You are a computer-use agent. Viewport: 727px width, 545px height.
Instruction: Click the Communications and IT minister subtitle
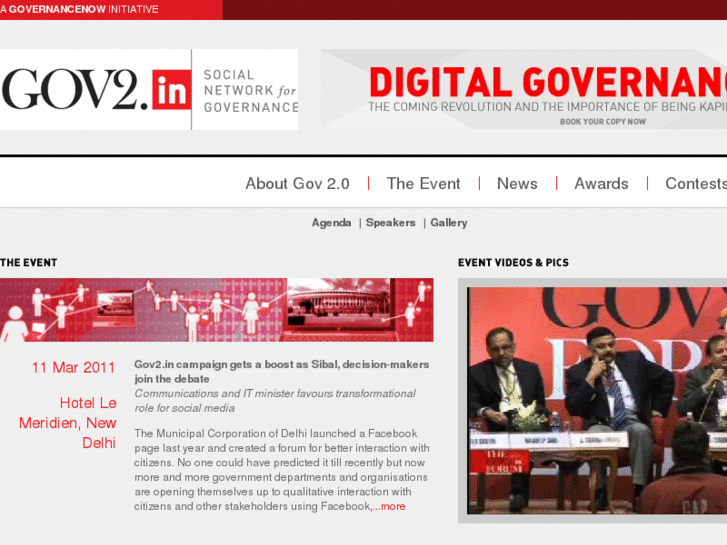click(275, 401)
